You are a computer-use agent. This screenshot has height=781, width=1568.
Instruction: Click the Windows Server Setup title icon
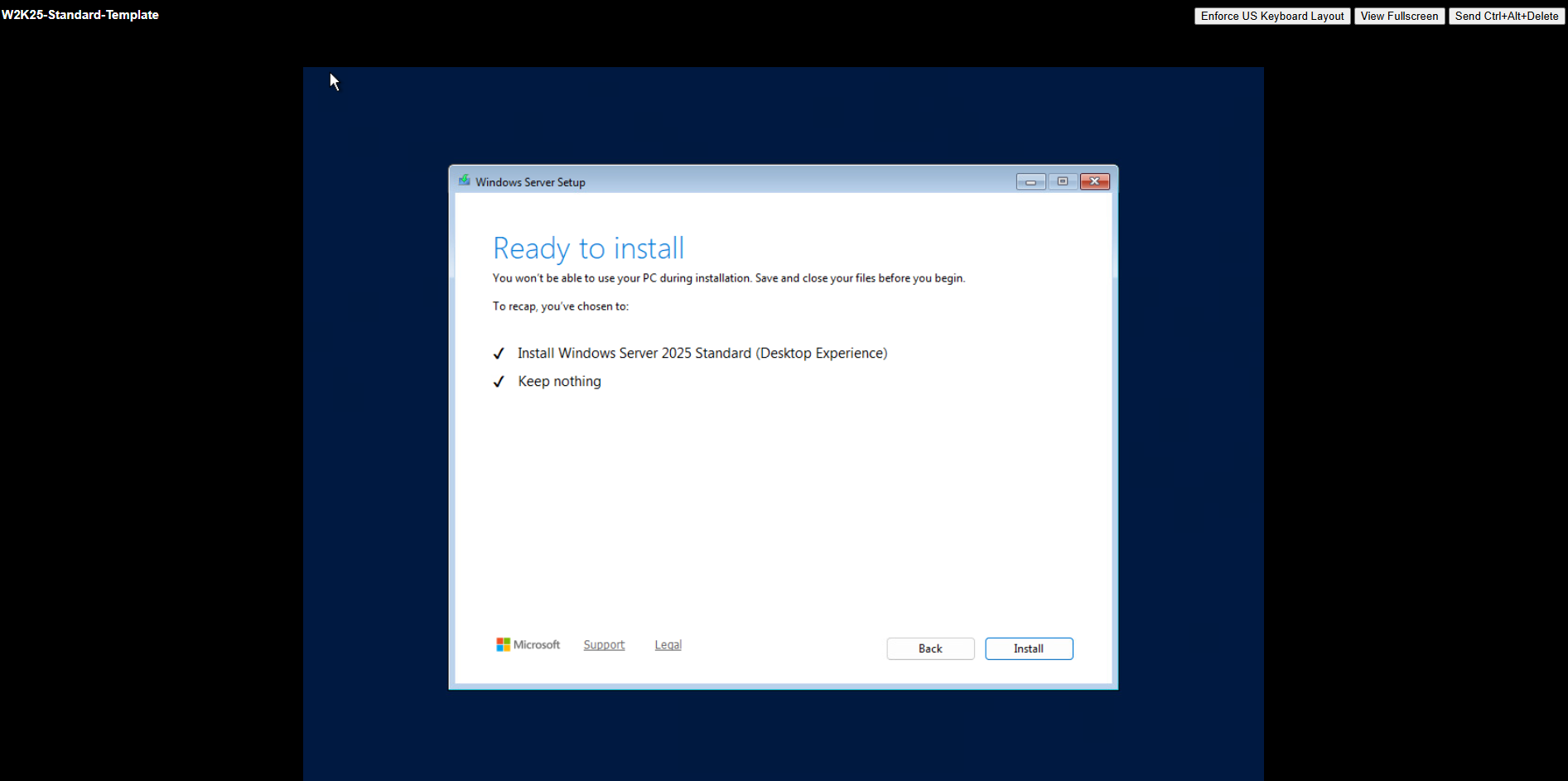click(464, 181)
